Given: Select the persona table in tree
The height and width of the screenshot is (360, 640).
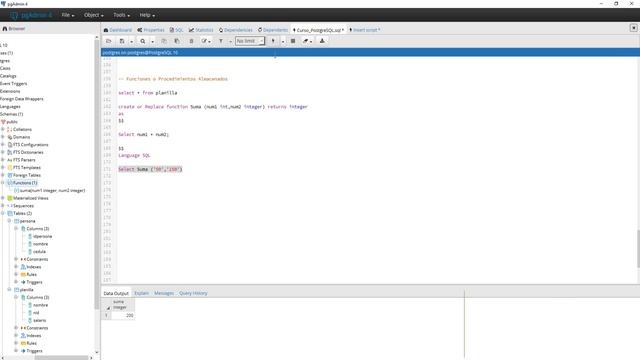Looking at the screenshot, I should pos(27,221).
